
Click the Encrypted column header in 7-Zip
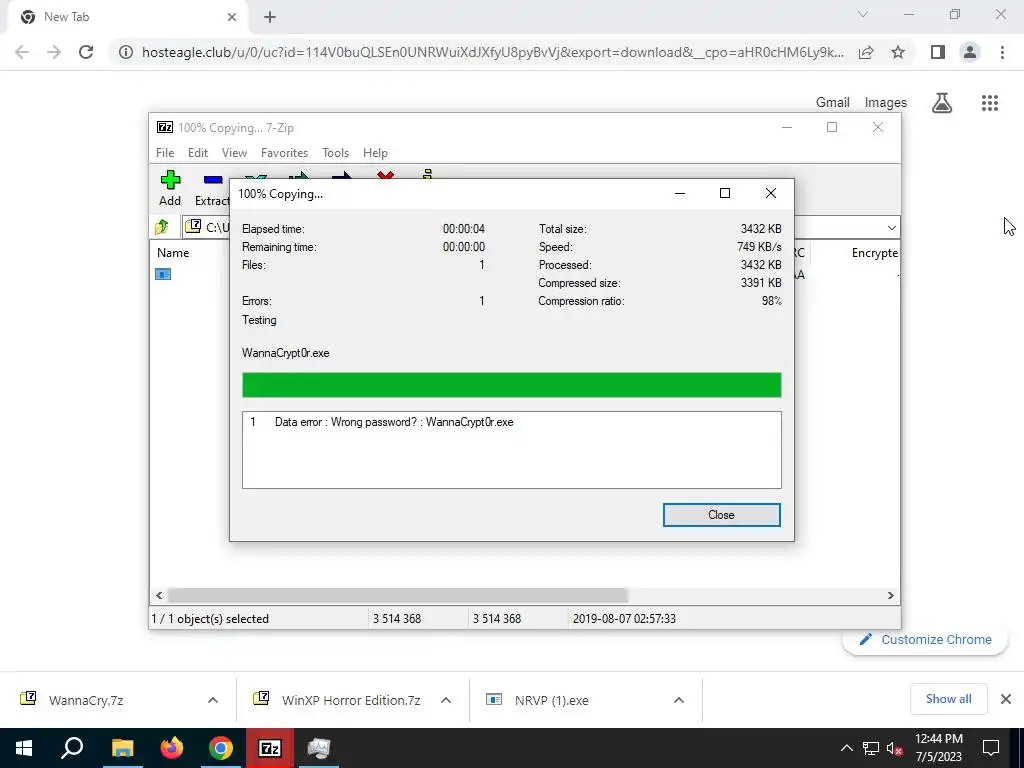coord(874,253)
